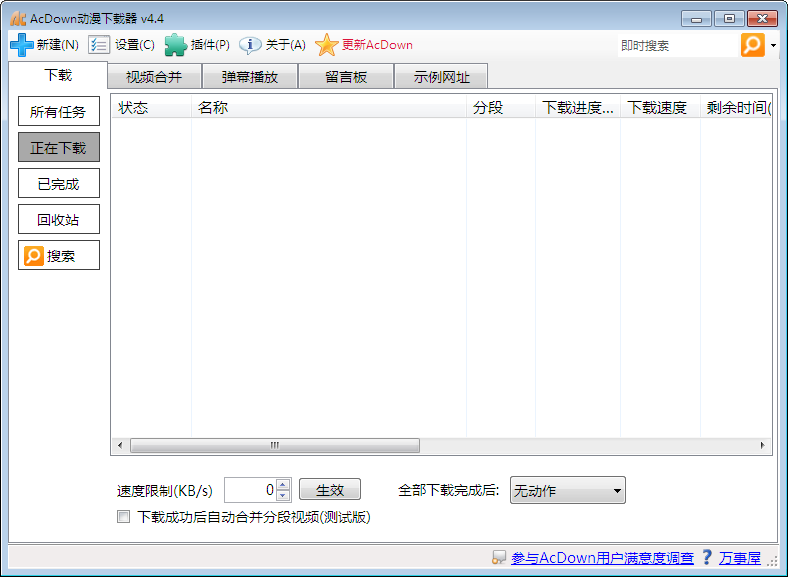Sort by the 分段 column header

501,108
